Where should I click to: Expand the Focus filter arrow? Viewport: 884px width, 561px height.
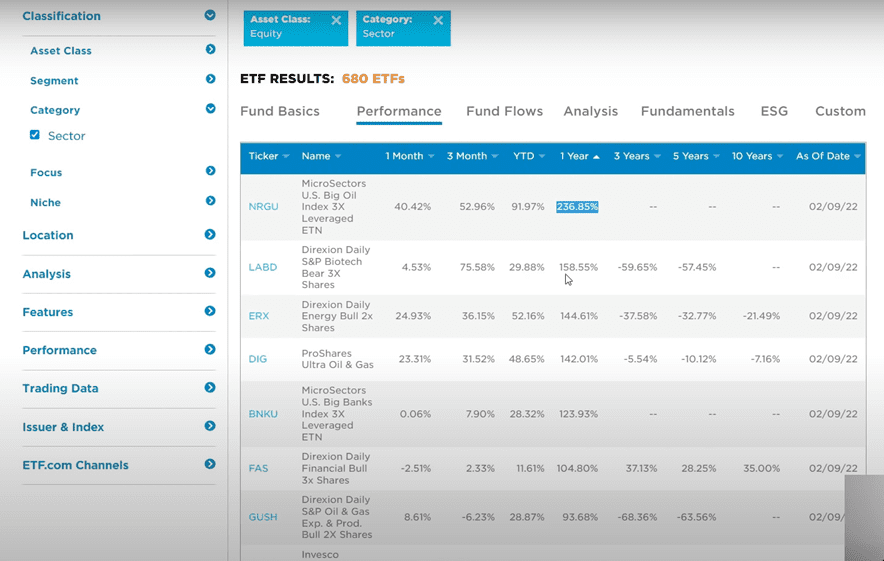(210, 171)
